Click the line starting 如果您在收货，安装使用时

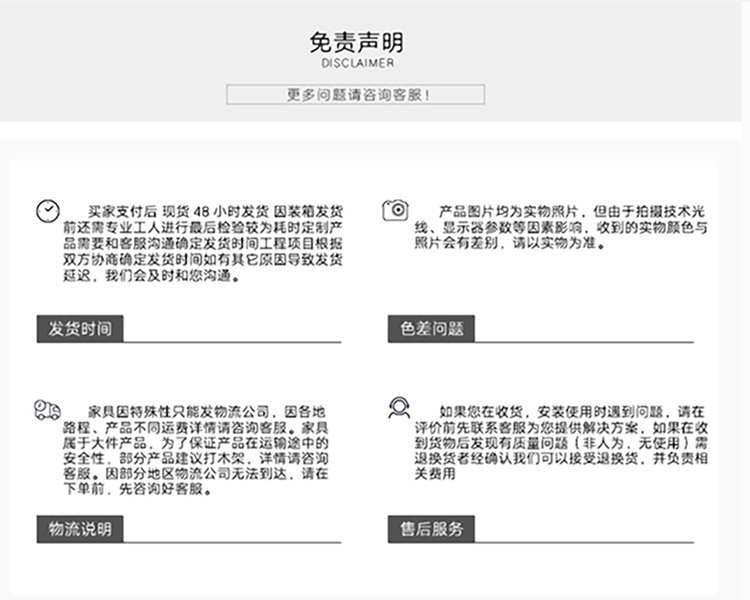[572, 411]
